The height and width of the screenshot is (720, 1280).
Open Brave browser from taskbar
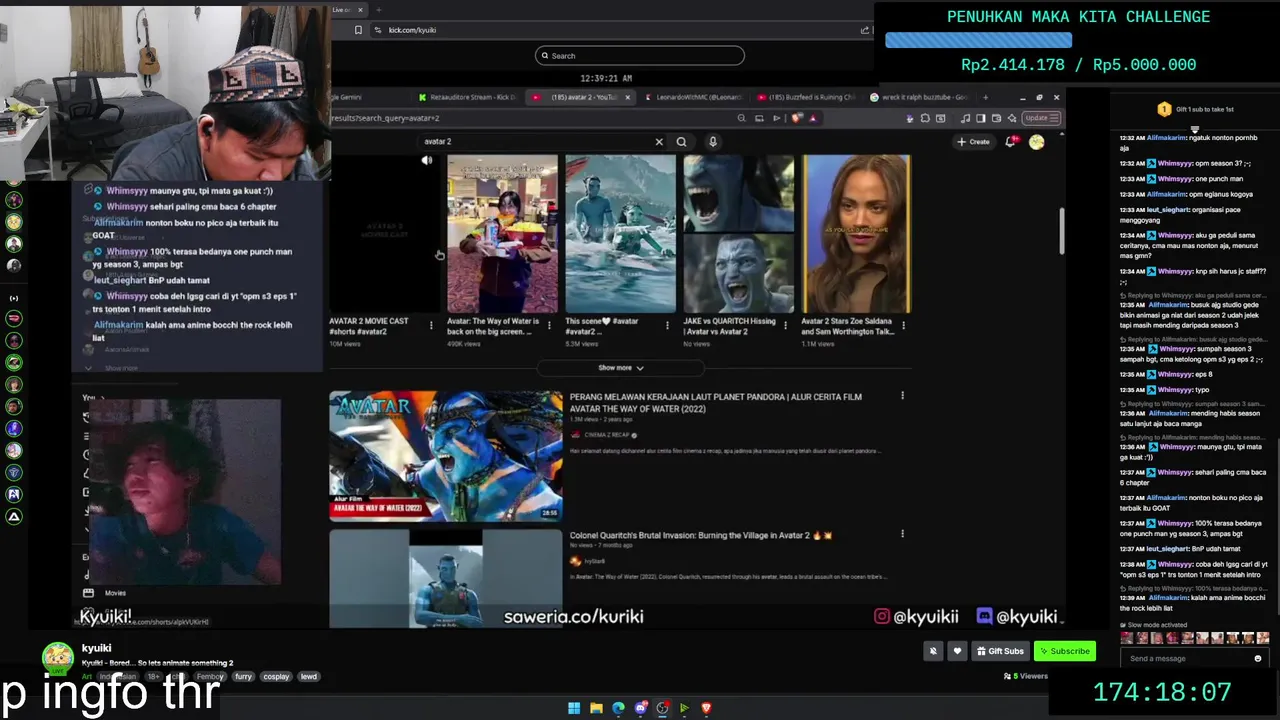click(706, 708)
